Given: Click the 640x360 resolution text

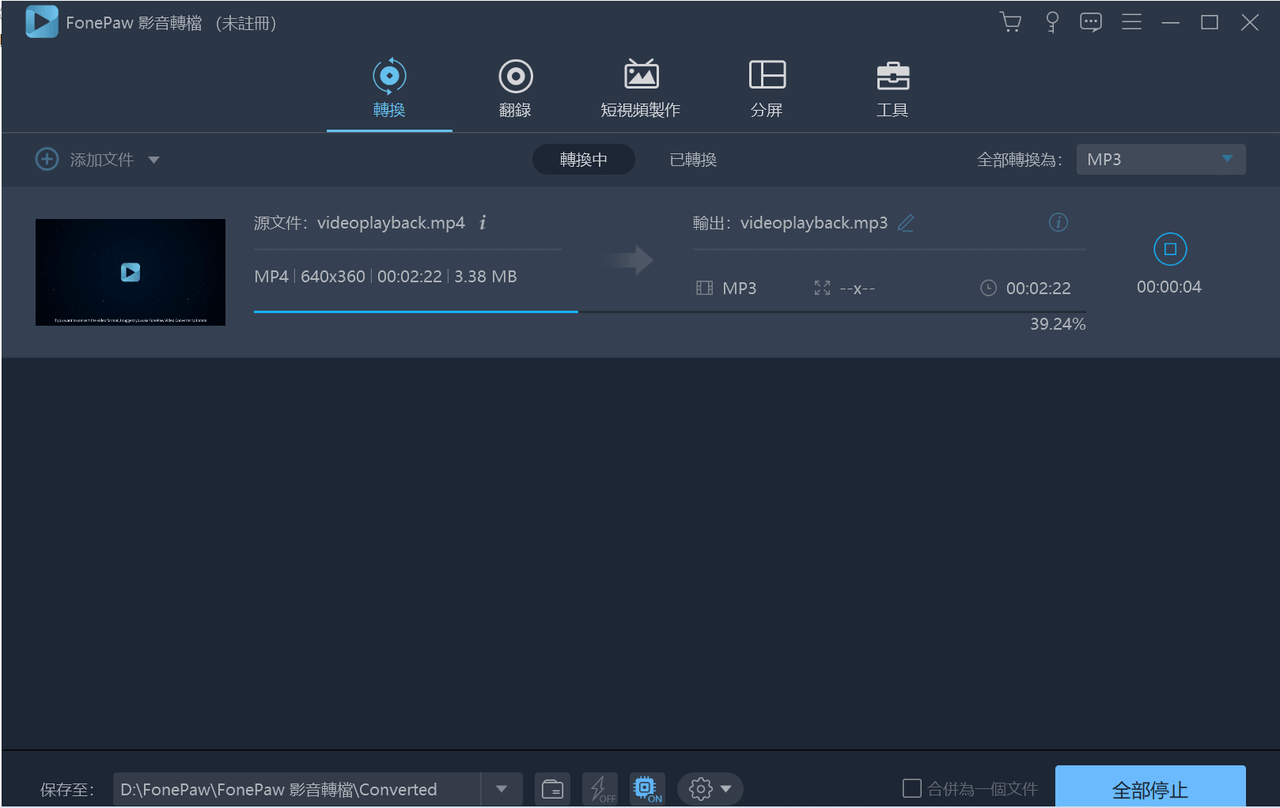Looking at the screenshot, I should (333, 276).
